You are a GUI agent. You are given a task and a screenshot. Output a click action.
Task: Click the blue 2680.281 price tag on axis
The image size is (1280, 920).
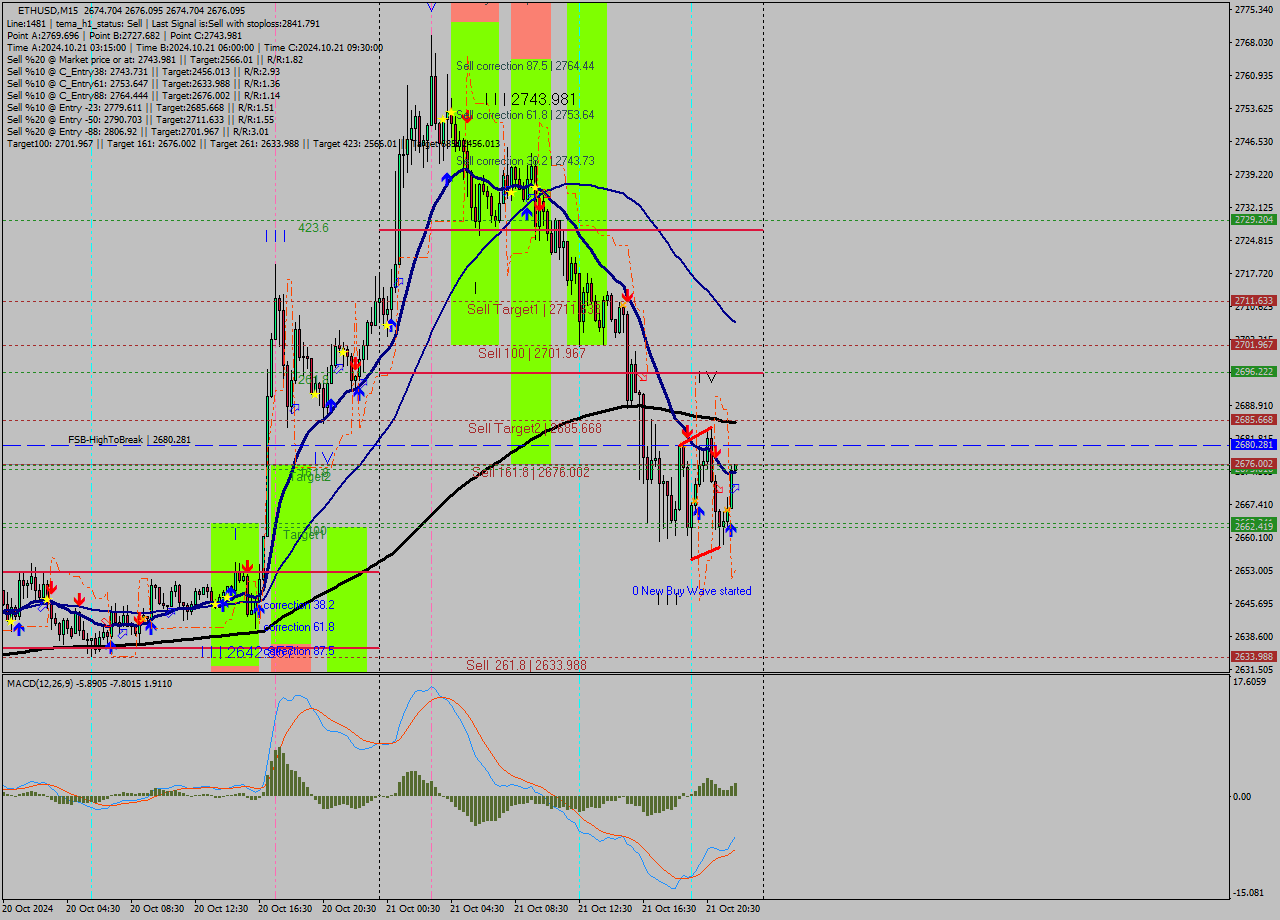tap(1253, 444)
